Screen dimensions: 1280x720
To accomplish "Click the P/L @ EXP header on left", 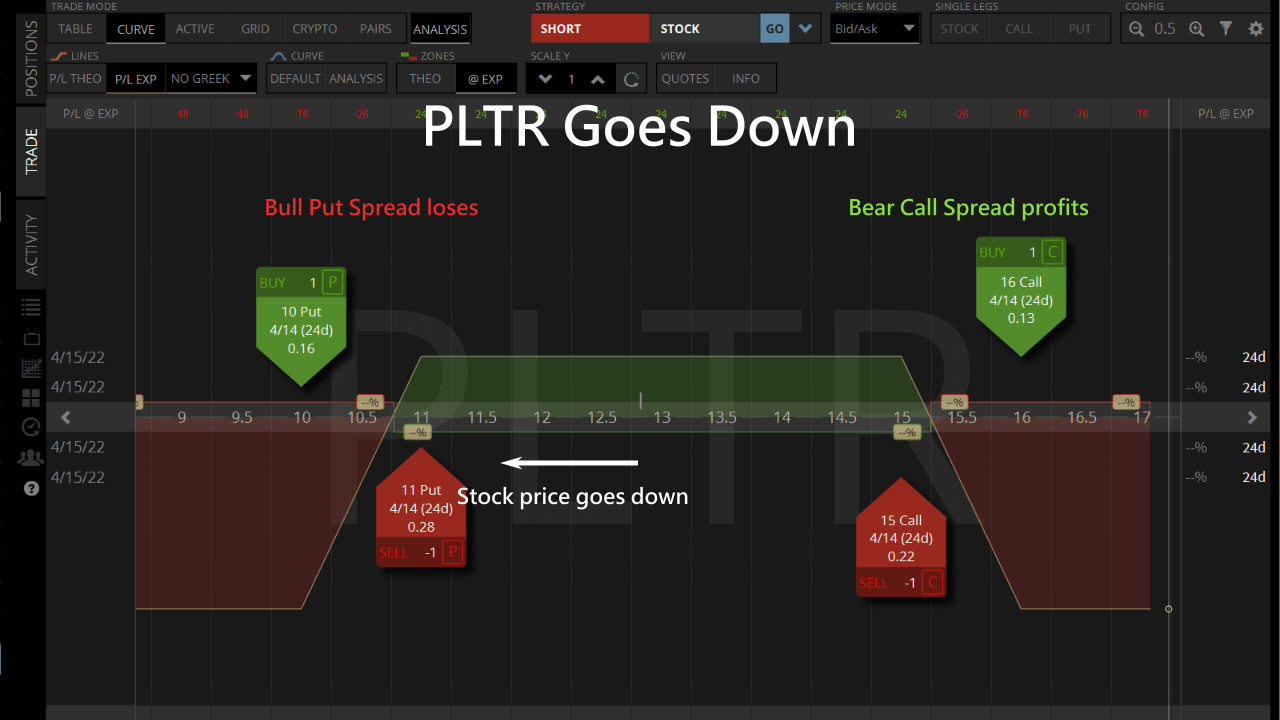I will click(91, 114).
